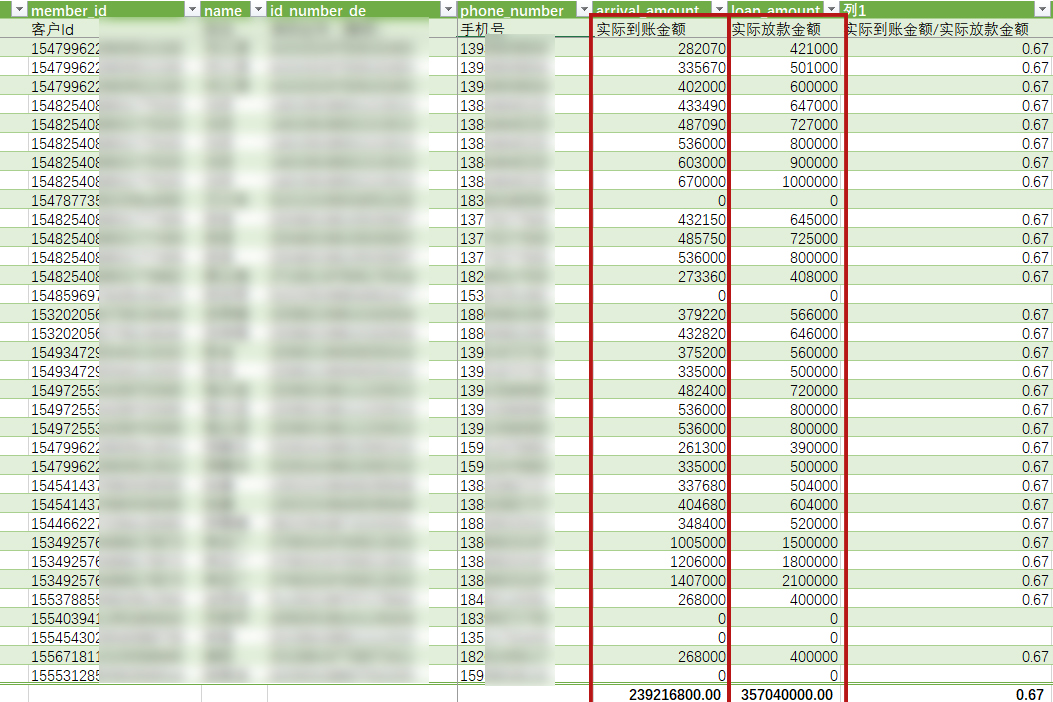Open the member_id column filter dropdown
Screen dimensions: 1053x702
[192, 9]
